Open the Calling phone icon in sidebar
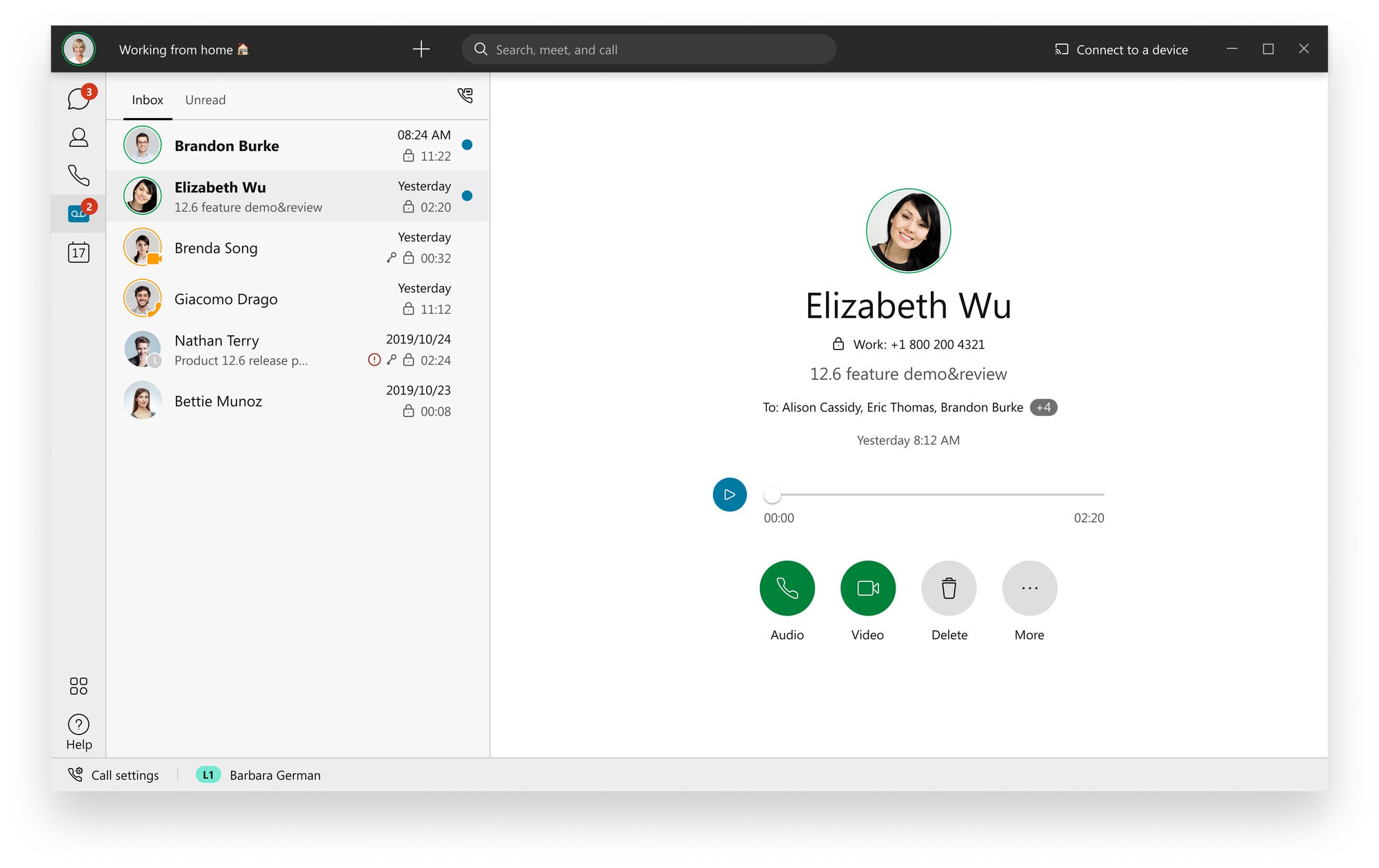1379x868 pixels. (x=79, y=176)
